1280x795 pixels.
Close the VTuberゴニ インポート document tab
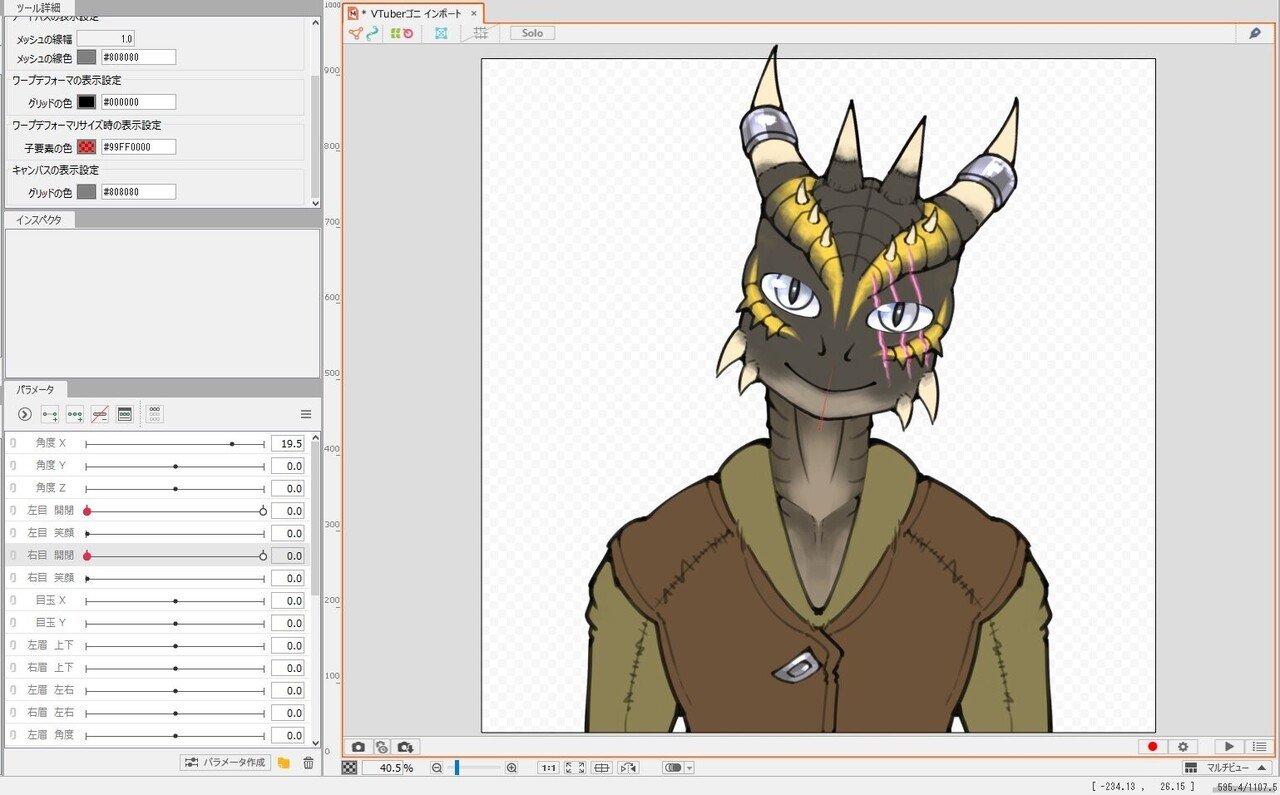click(474, 13)
